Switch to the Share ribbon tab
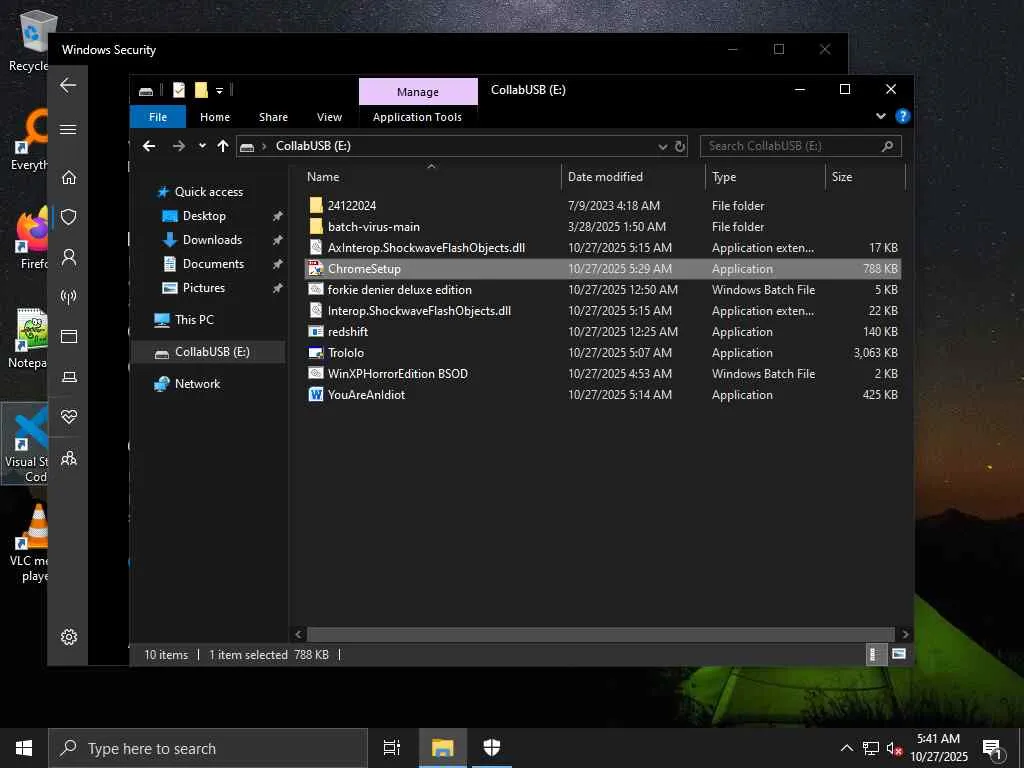Screen dimensions: 1024x768 pyautogui.click(x=273, y=117)
